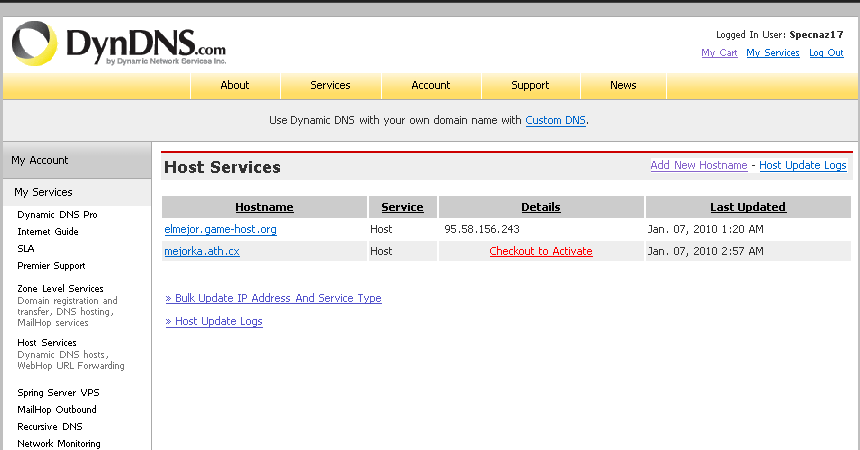Screen dimensions: 860x450
Task: Open the elmejor.game-host.org hostname
Action: pyautogui.click(x=220, y=229)
